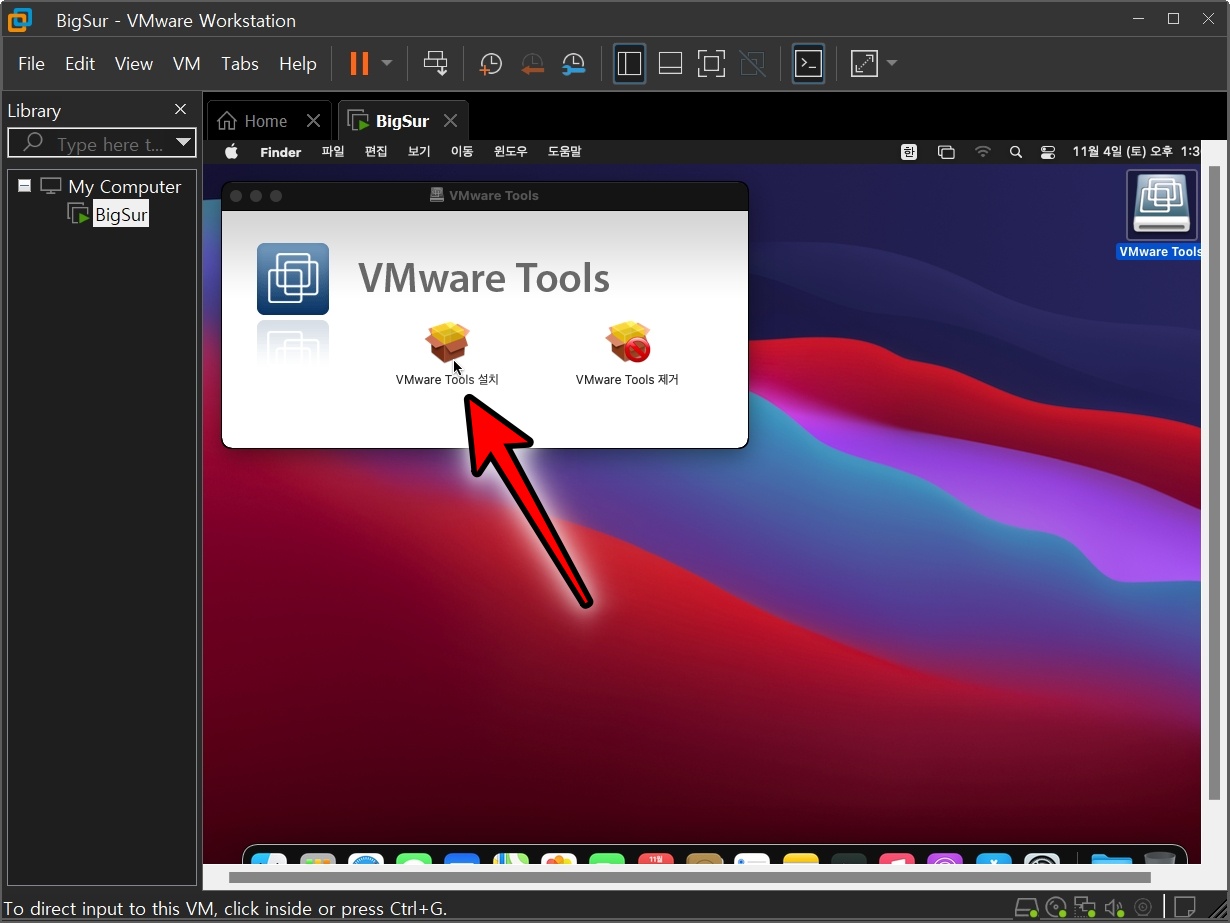The height and width of the screenshot is (923, 1230).
Task: Open the 이동 menu in Finder
Action: coord(462,152)
